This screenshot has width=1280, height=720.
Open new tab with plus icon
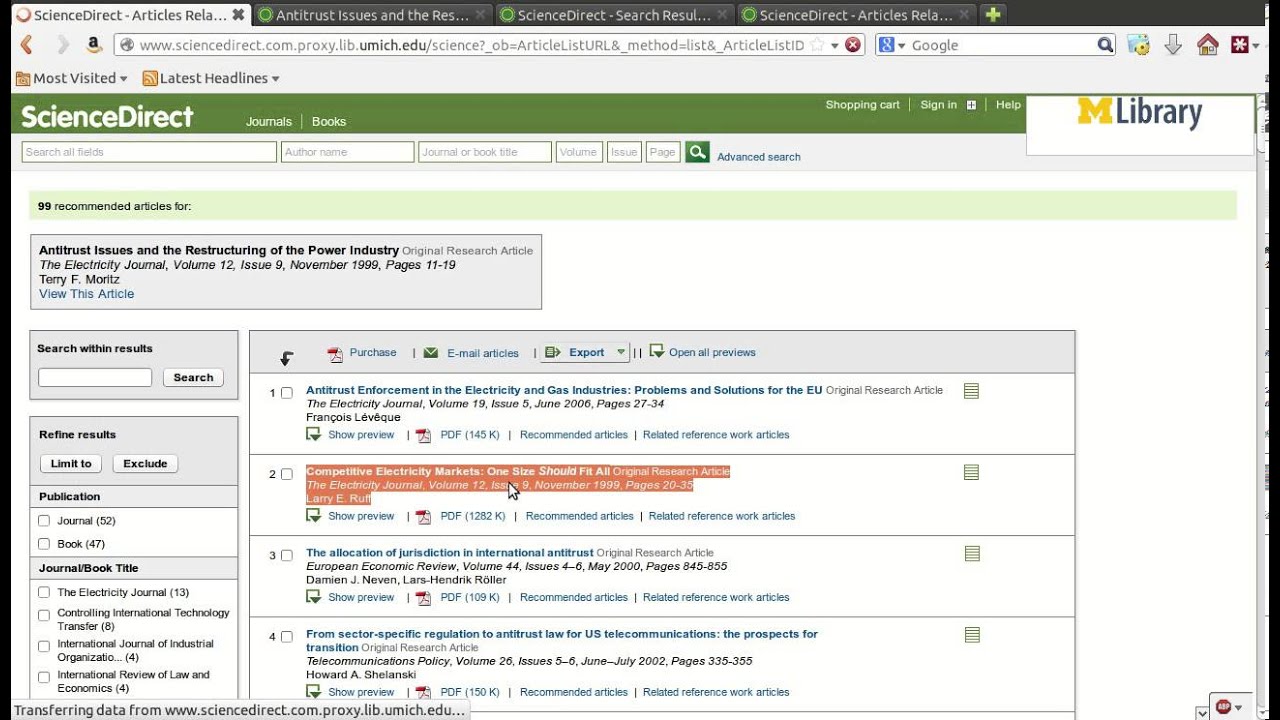(992, 15)
